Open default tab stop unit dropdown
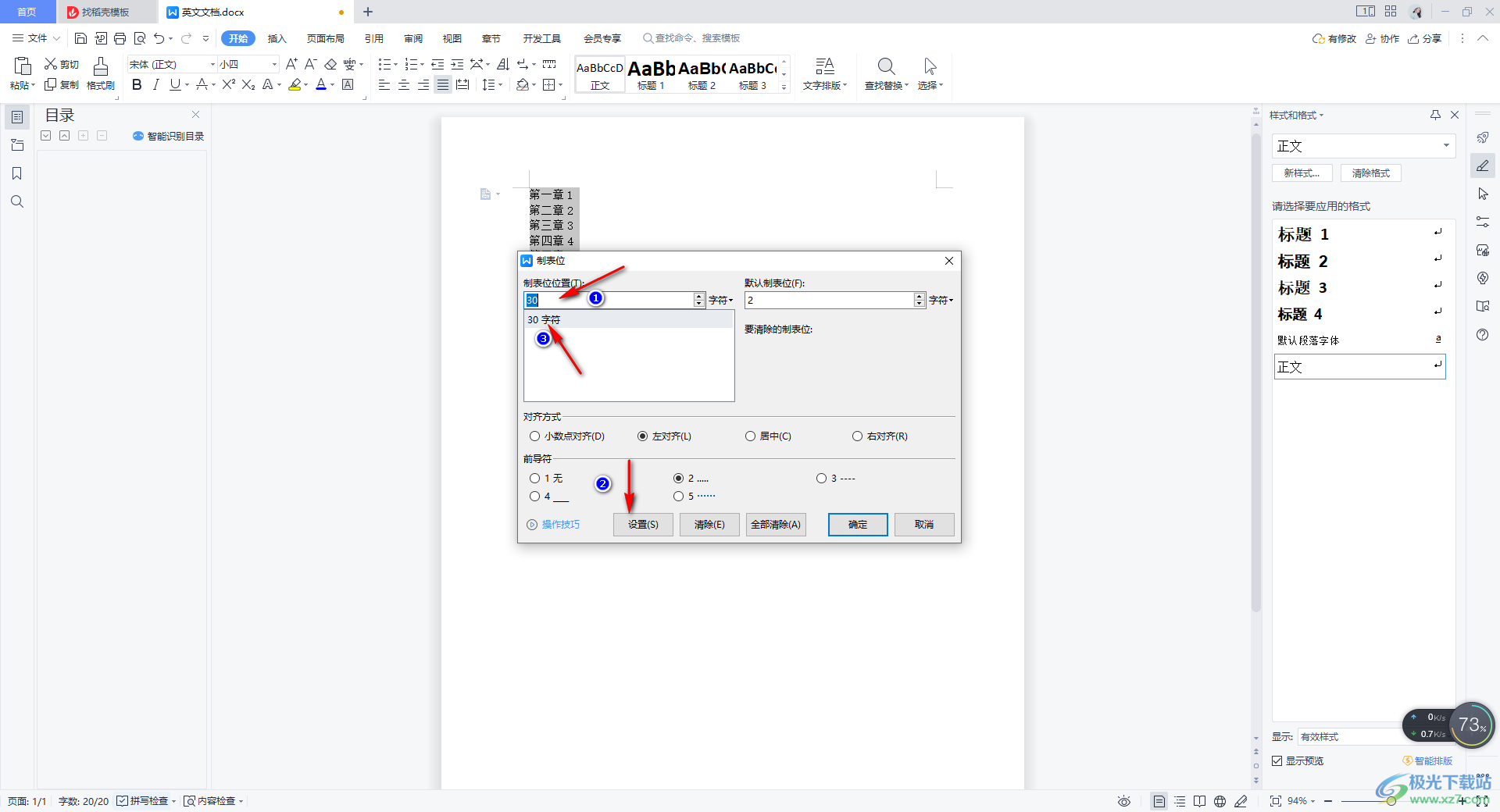 (x=941, y=300)
